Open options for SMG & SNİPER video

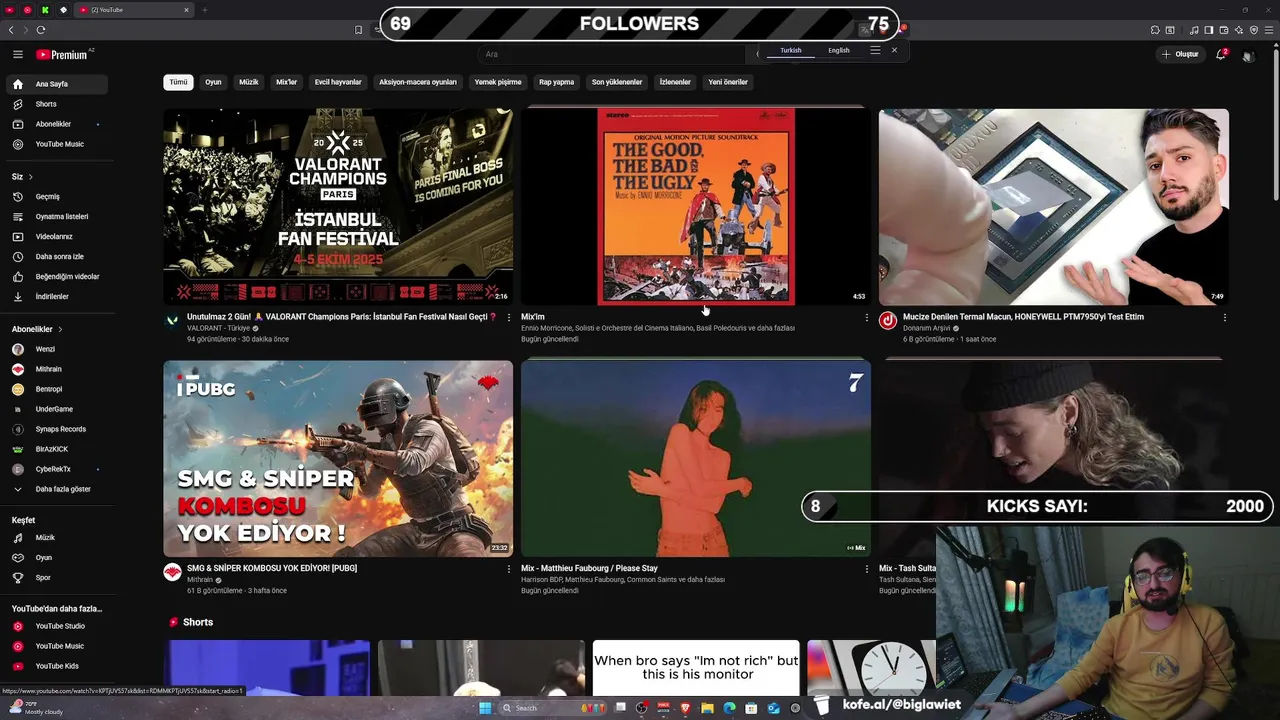509,569
